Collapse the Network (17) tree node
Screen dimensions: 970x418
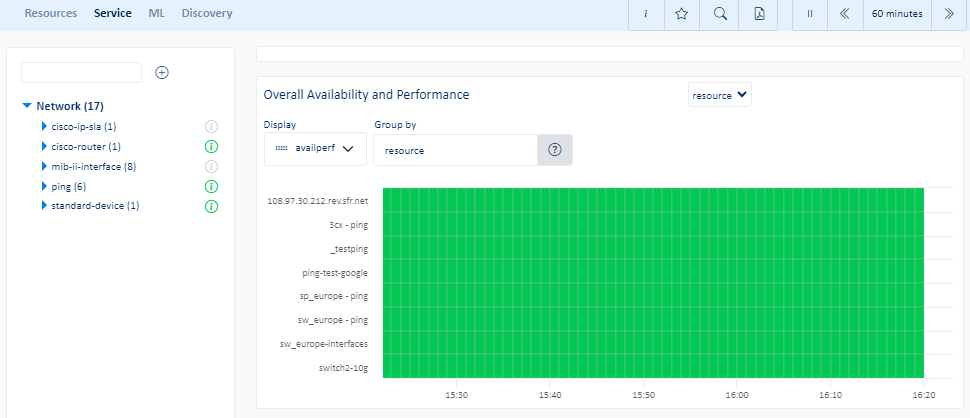tap(27, 106)
